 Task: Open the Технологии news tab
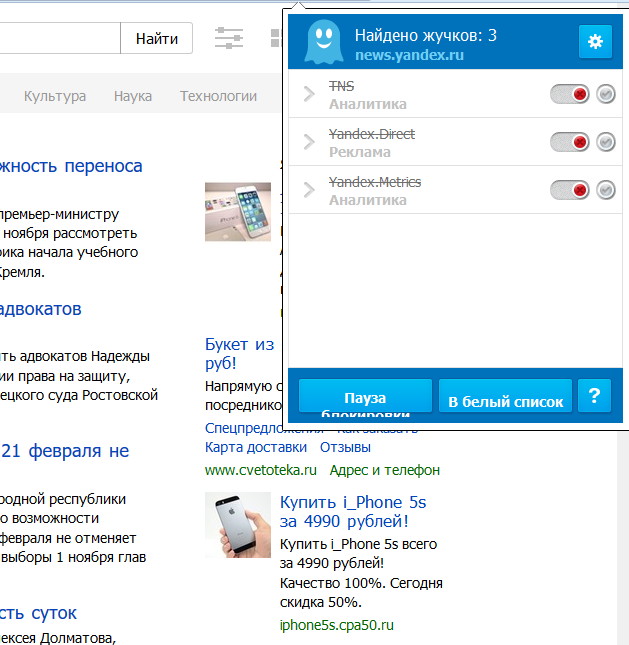(x=218, y=96)
